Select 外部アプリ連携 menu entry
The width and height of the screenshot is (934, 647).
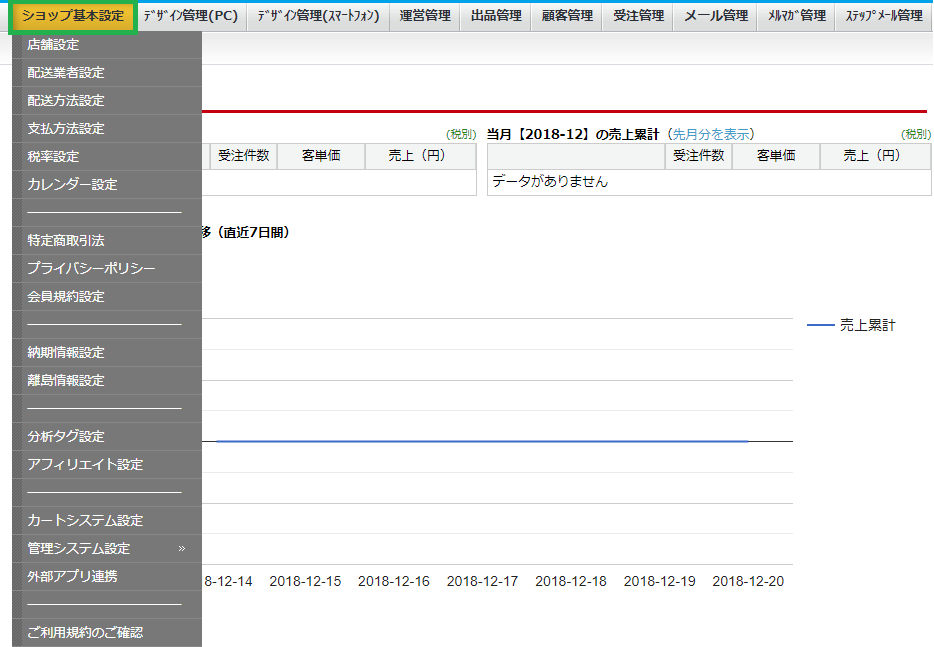click(x=107, y=577)
